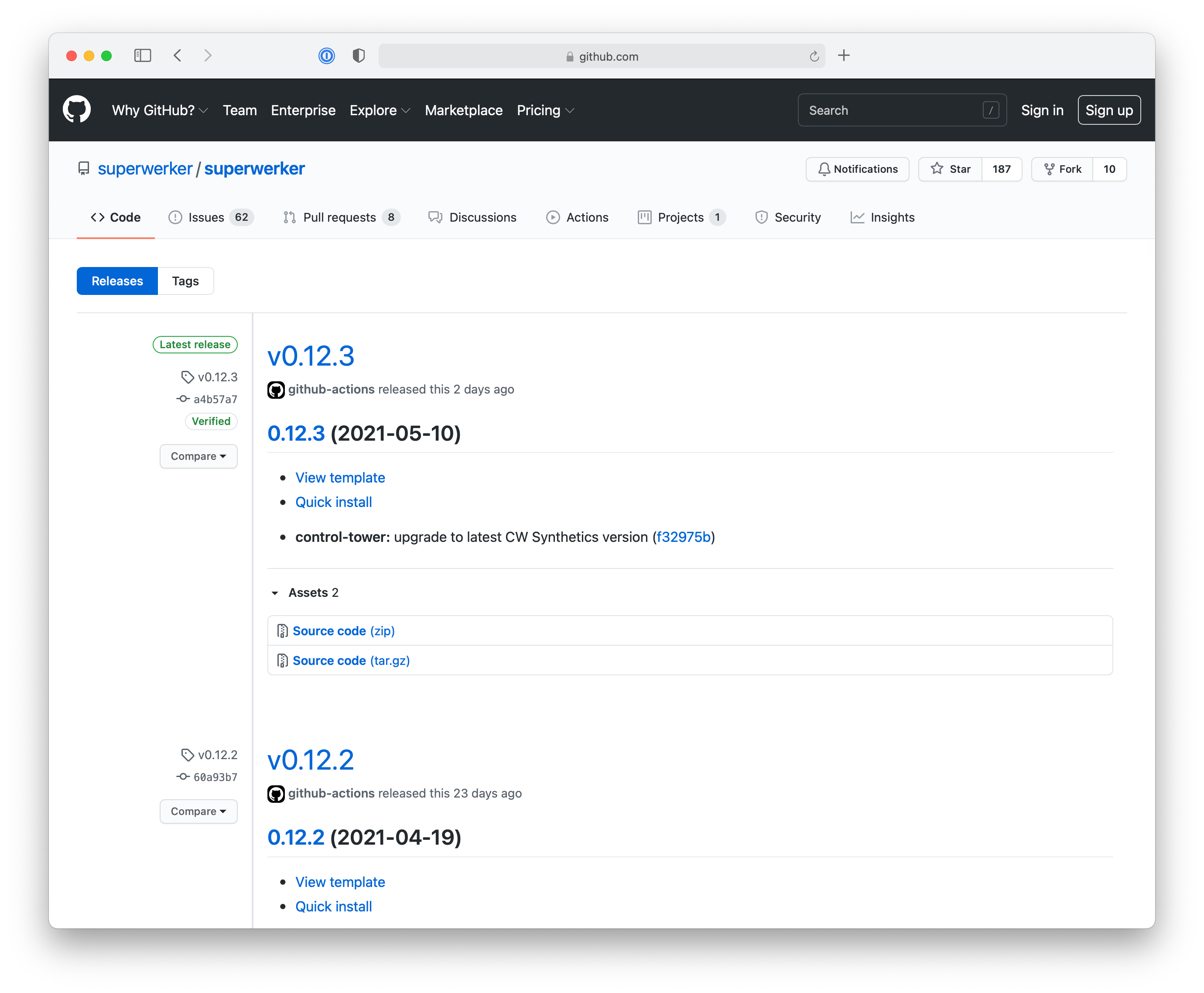
Task: Open the Why GitHub? dropdown menu
Action: [160, 110]
